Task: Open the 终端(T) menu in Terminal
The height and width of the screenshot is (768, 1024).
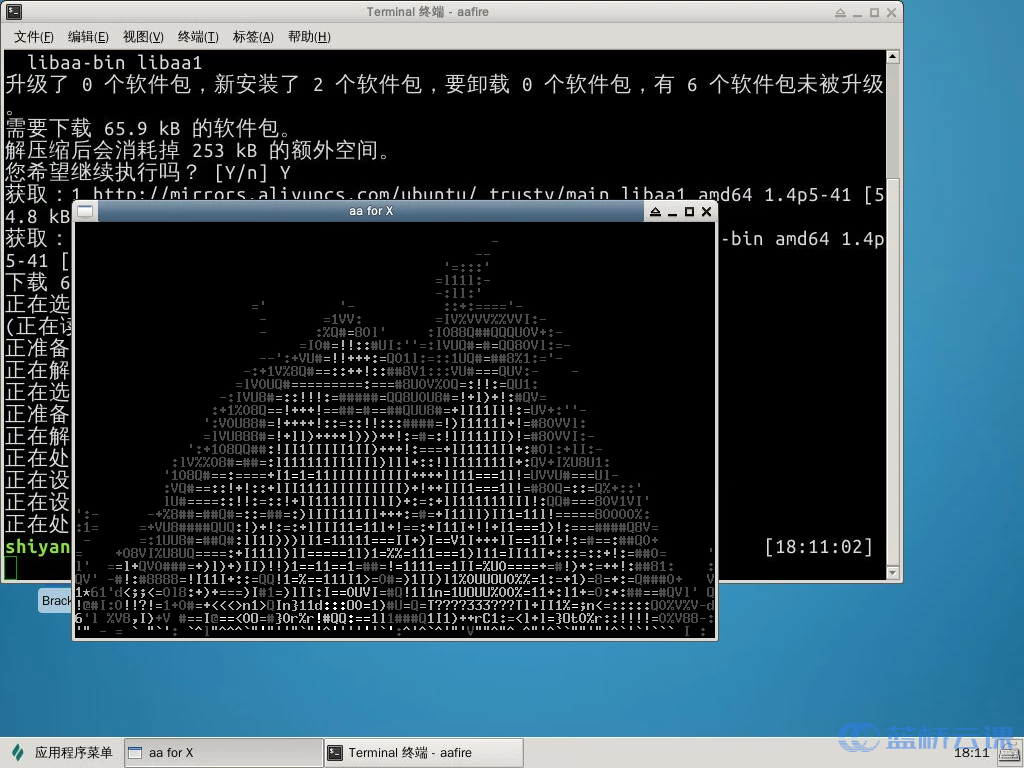Action: [198, 37]
